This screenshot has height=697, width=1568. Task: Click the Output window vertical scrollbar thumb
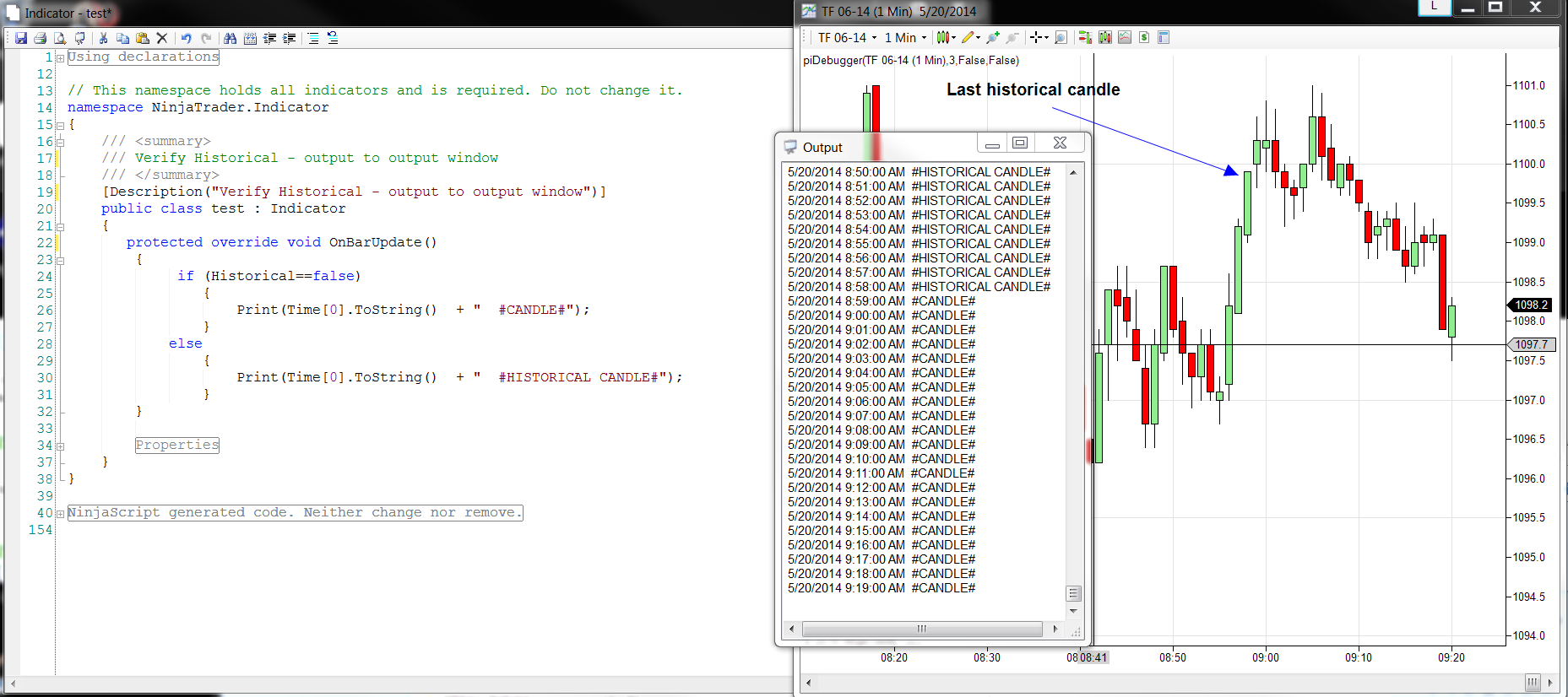click(1073, 594)
